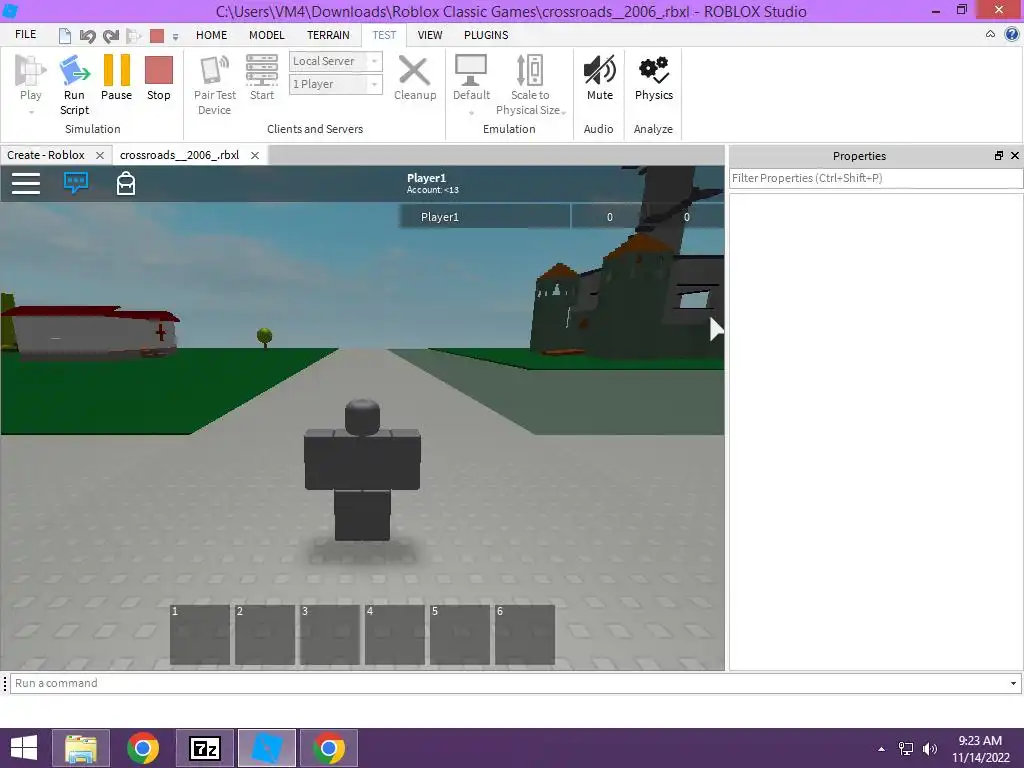Click the taskbar network icon
The height and width of the screenshot is (768, 1024).
pyautogui.click(x=906, y=749)
